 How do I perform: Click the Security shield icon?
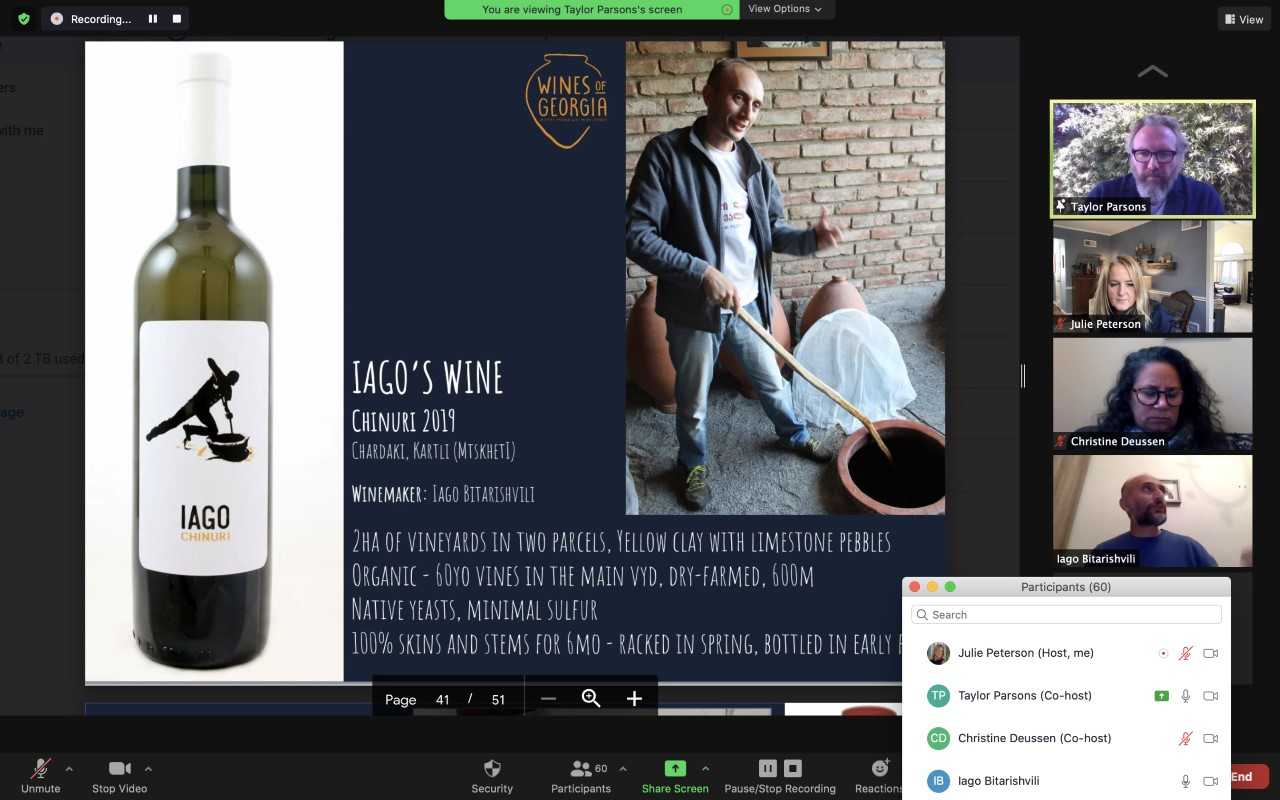tap(492, 768)
